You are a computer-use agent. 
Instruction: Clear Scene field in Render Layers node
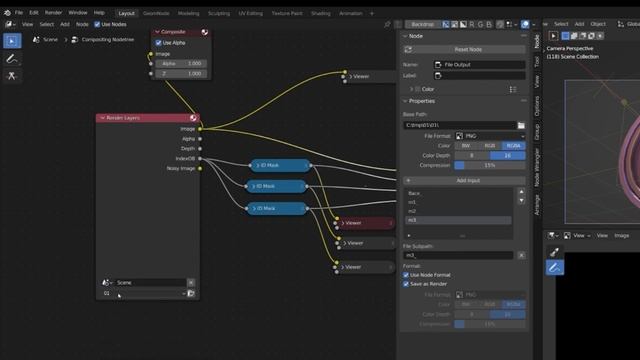coord(191,283)
